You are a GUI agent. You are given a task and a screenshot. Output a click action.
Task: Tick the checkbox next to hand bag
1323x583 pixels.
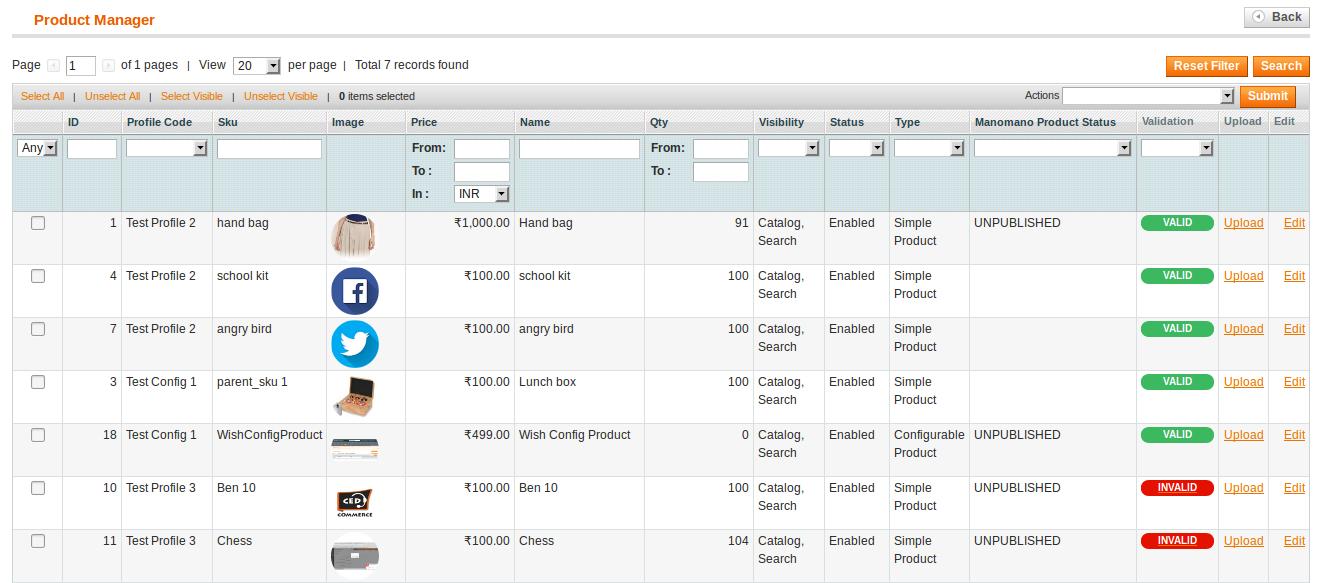click(x=38, y=223)
